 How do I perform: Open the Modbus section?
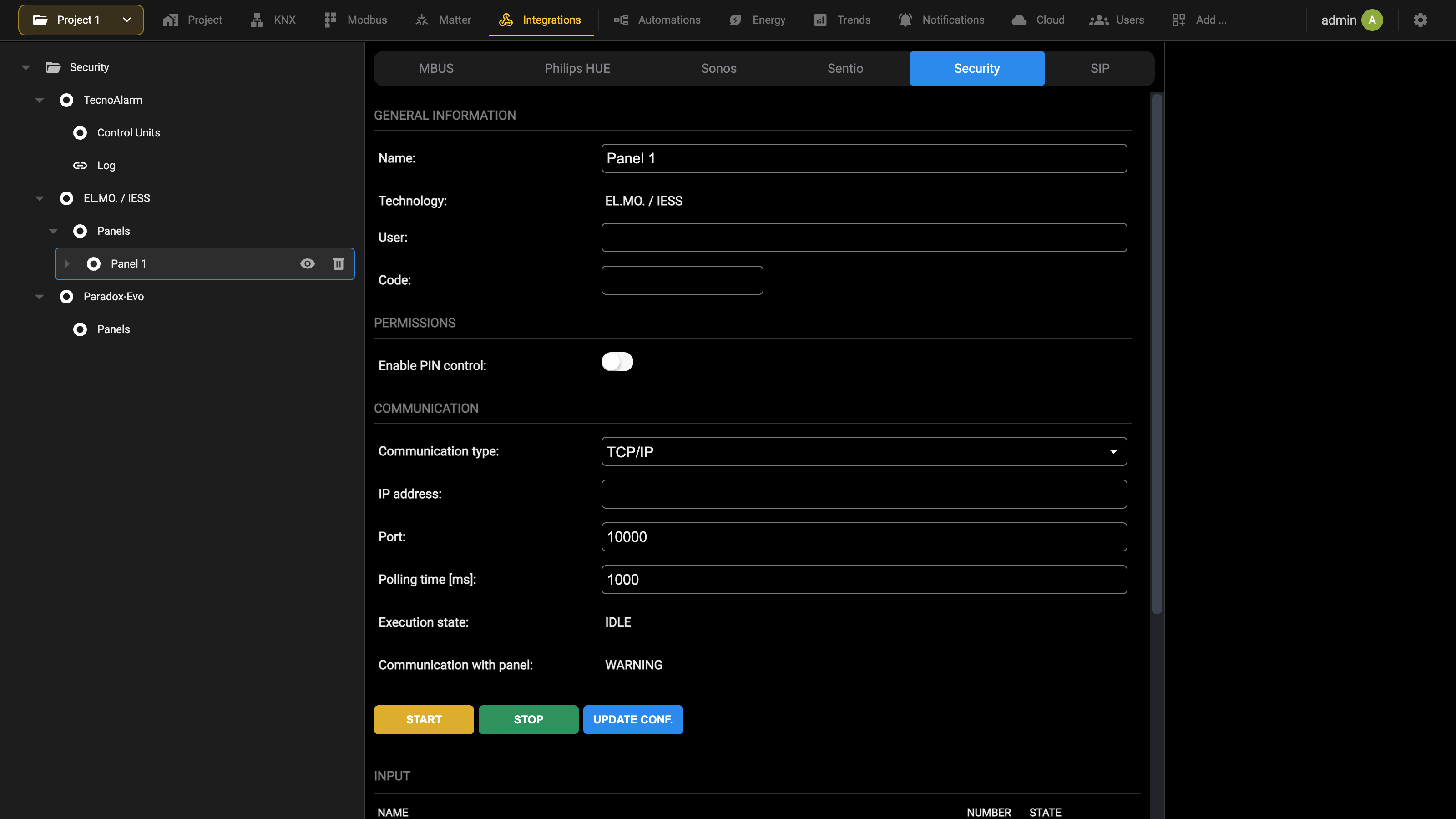[355, 20]
